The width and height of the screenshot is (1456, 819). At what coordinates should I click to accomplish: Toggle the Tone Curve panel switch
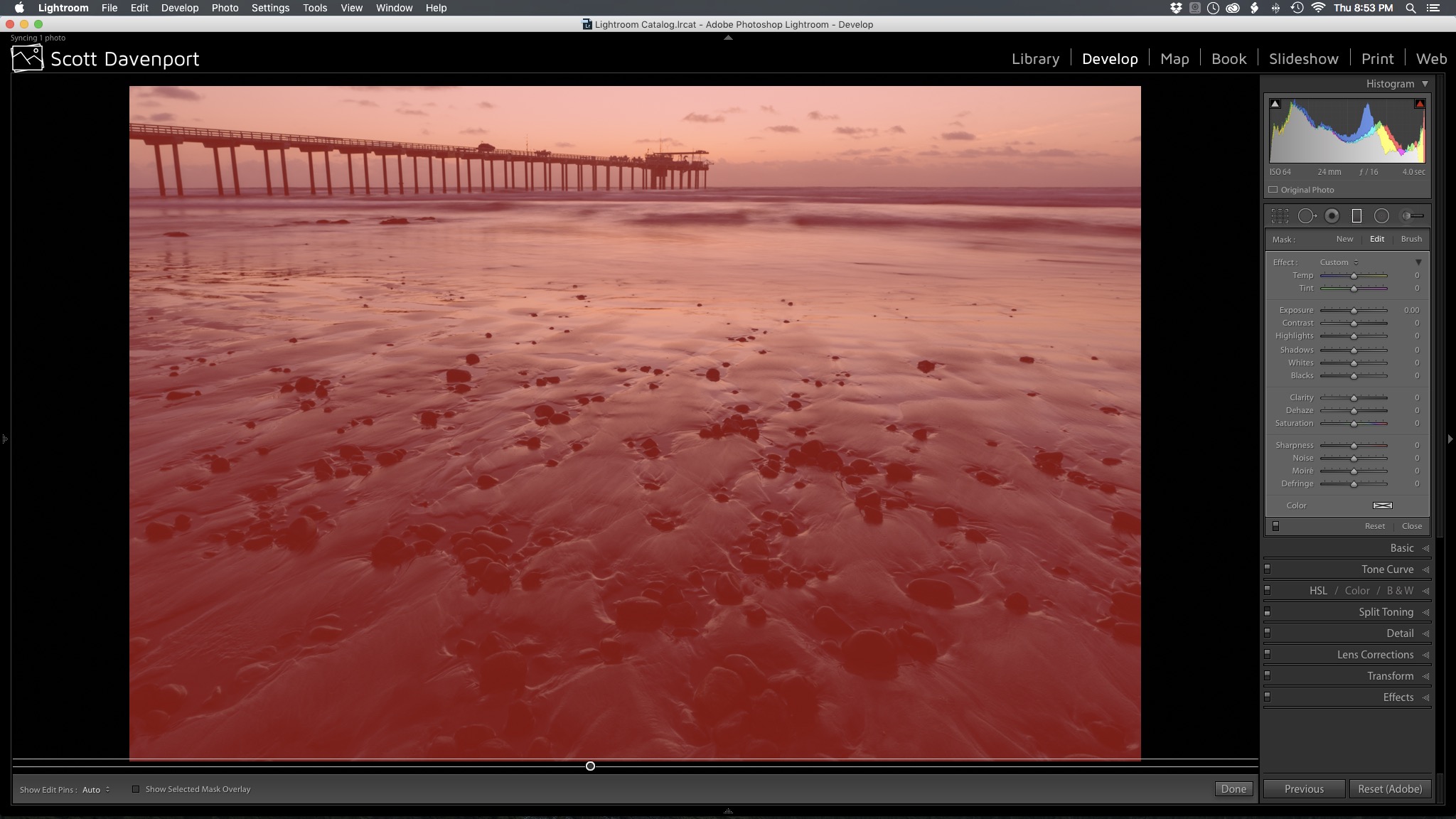1268,569
